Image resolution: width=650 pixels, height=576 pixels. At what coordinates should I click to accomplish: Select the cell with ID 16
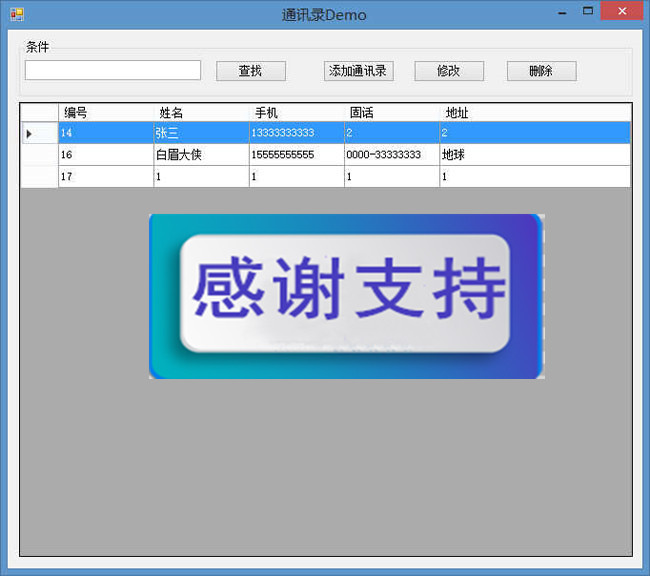coord(106,155)
